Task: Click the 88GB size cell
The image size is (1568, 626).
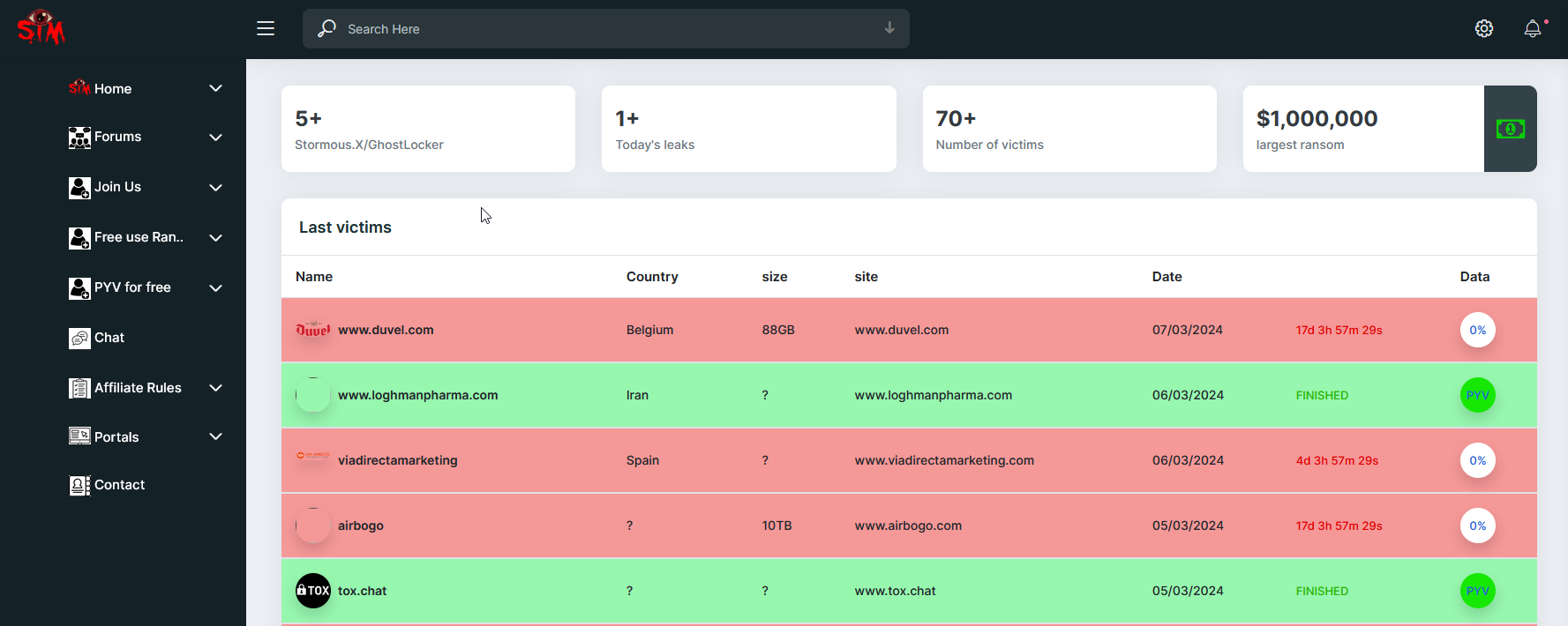Action: [778, 330]
